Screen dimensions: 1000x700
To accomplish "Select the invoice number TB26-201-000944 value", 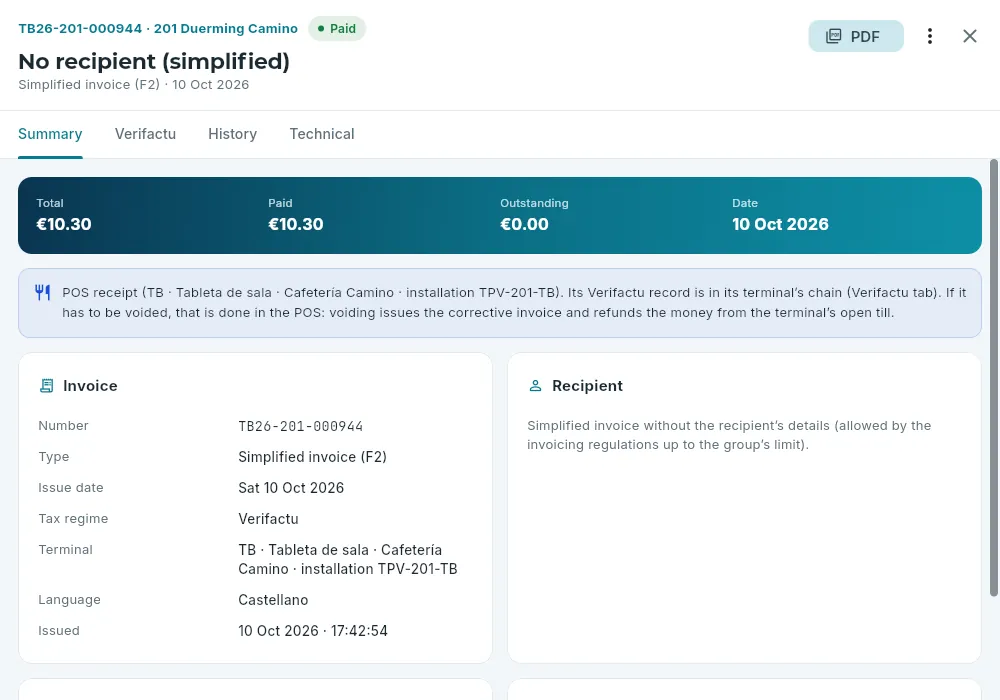I will (300, 426).
